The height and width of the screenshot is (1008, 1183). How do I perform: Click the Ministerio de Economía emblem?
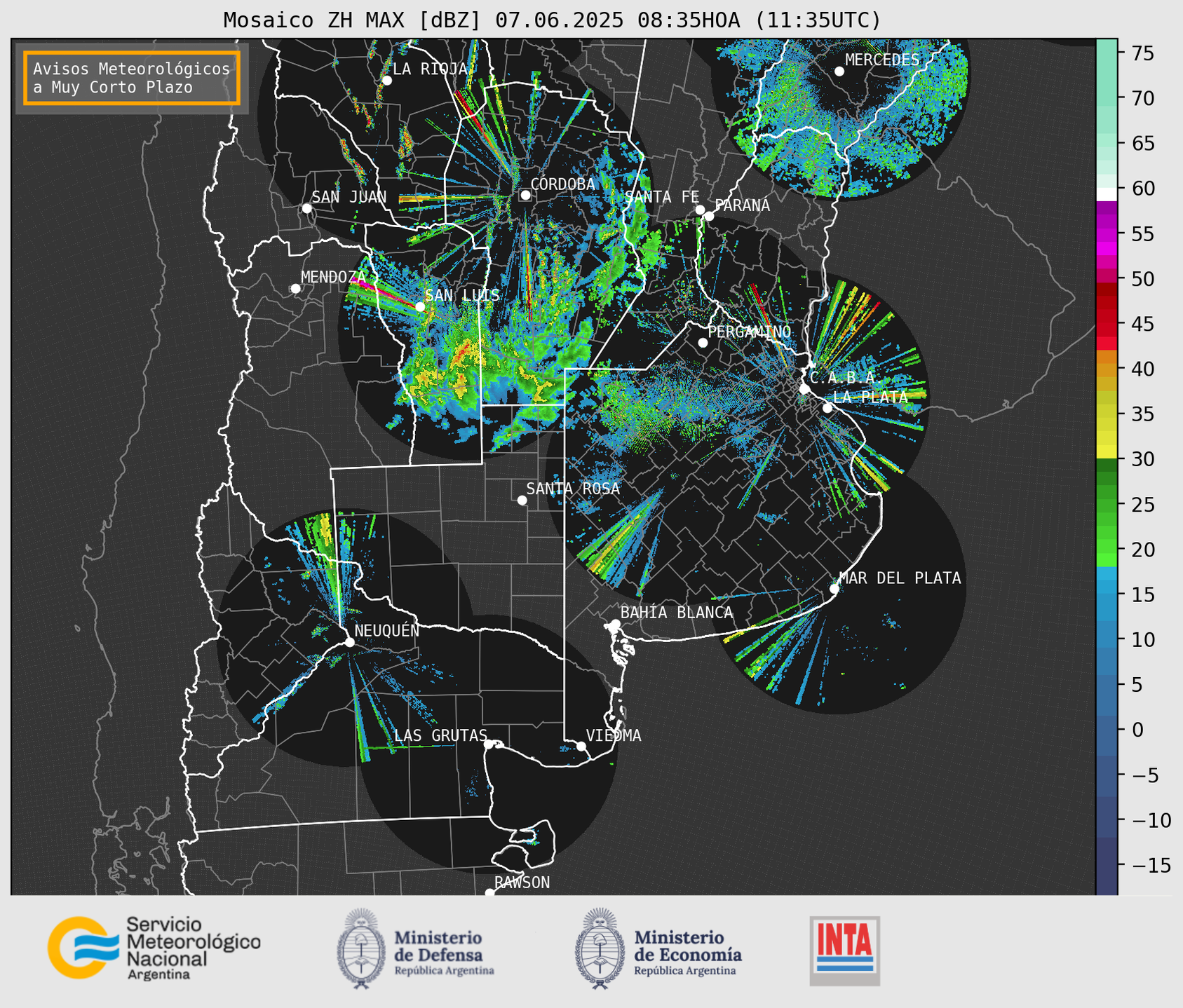[x=600, y=948]
